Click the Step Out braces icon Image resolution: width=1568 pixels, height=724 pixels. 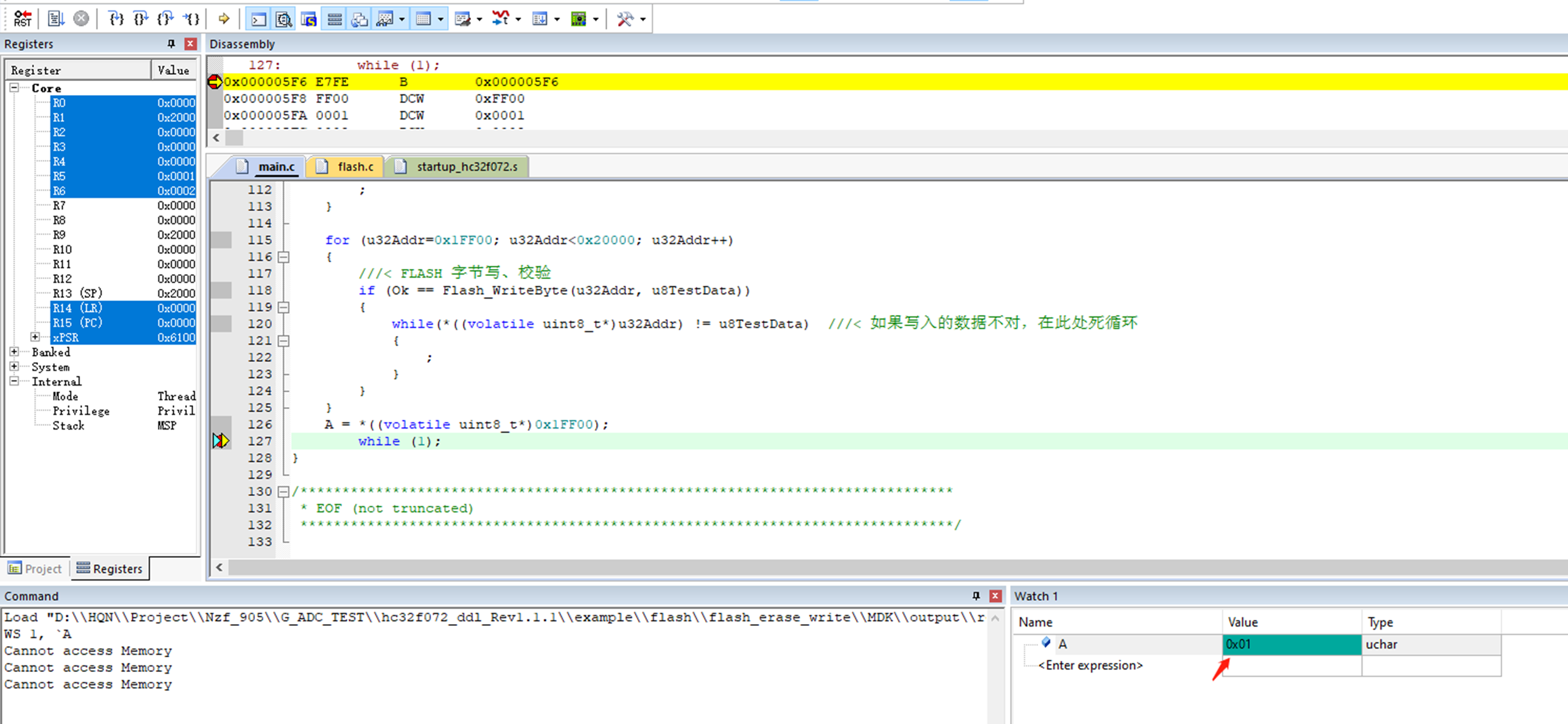pyautogui.click(x=165, y=18)
